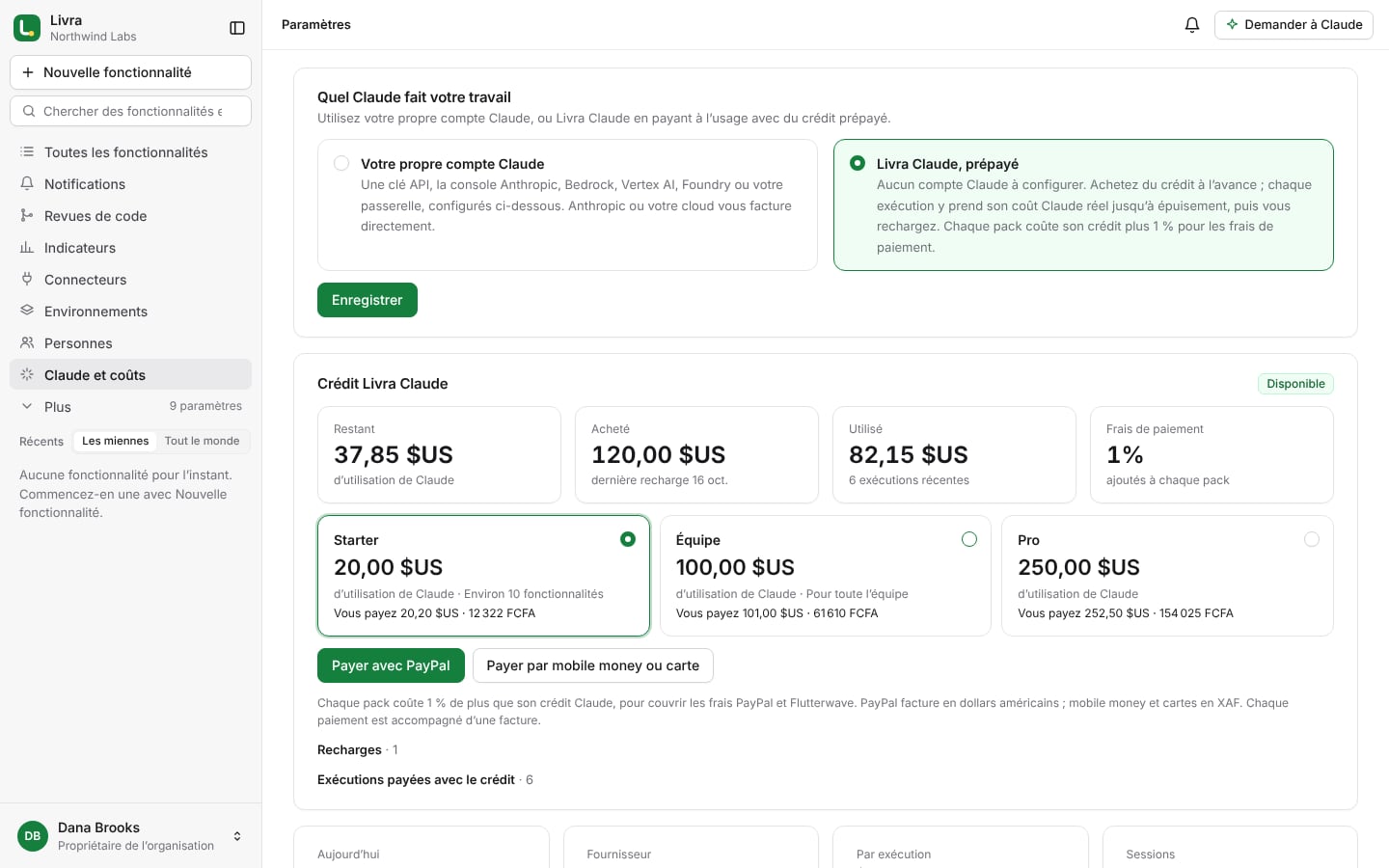1389x868 pixels.
Task: Click the magnifier icon in the search box
Action: pos(29,111)
